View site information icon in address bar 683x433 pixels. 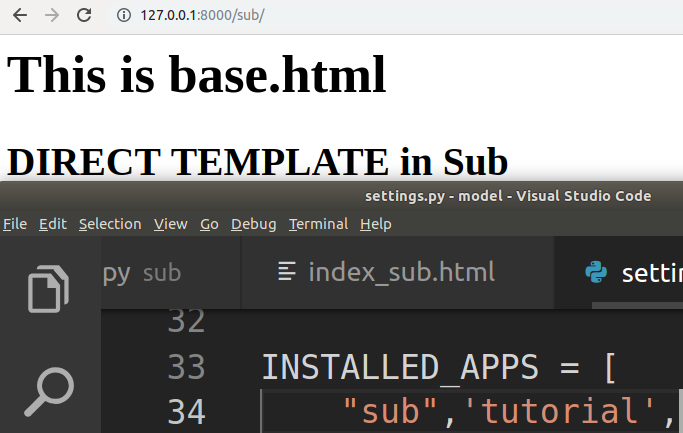click(x=124, y=15)
